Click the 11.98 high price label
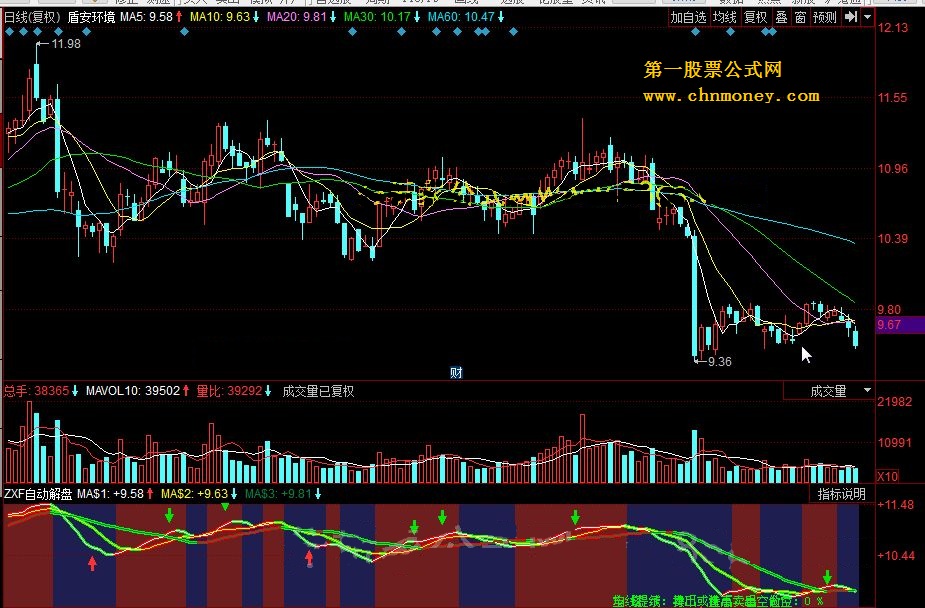The image size is (925, 608). coord(66,44)
